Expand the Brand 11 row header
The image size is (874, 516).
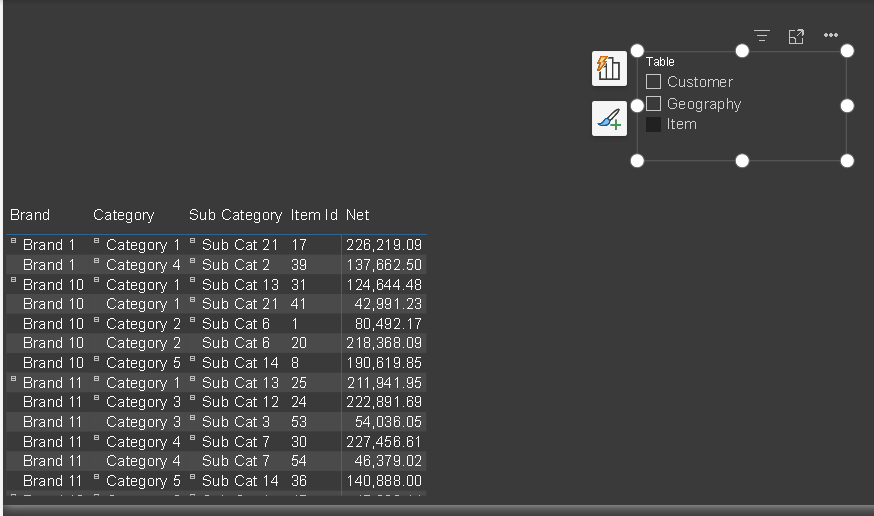[13, 379]
